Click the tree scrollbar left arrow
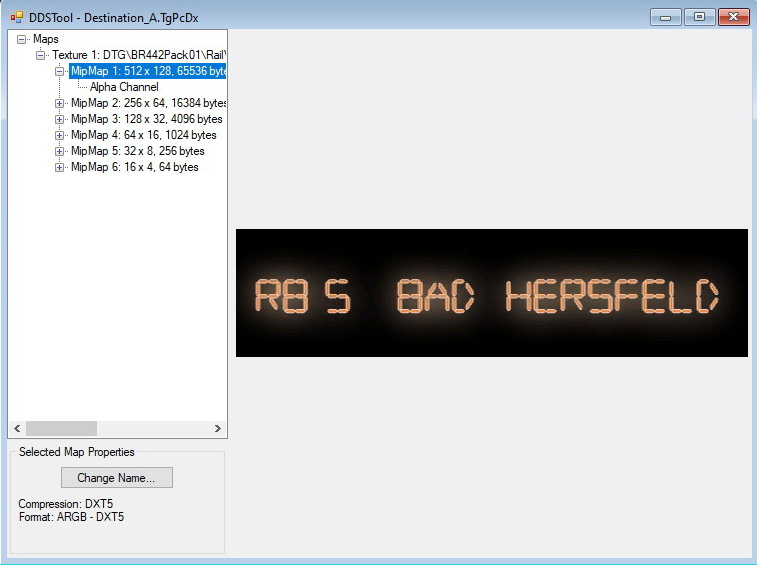757x565 pixels. [17, 428]
